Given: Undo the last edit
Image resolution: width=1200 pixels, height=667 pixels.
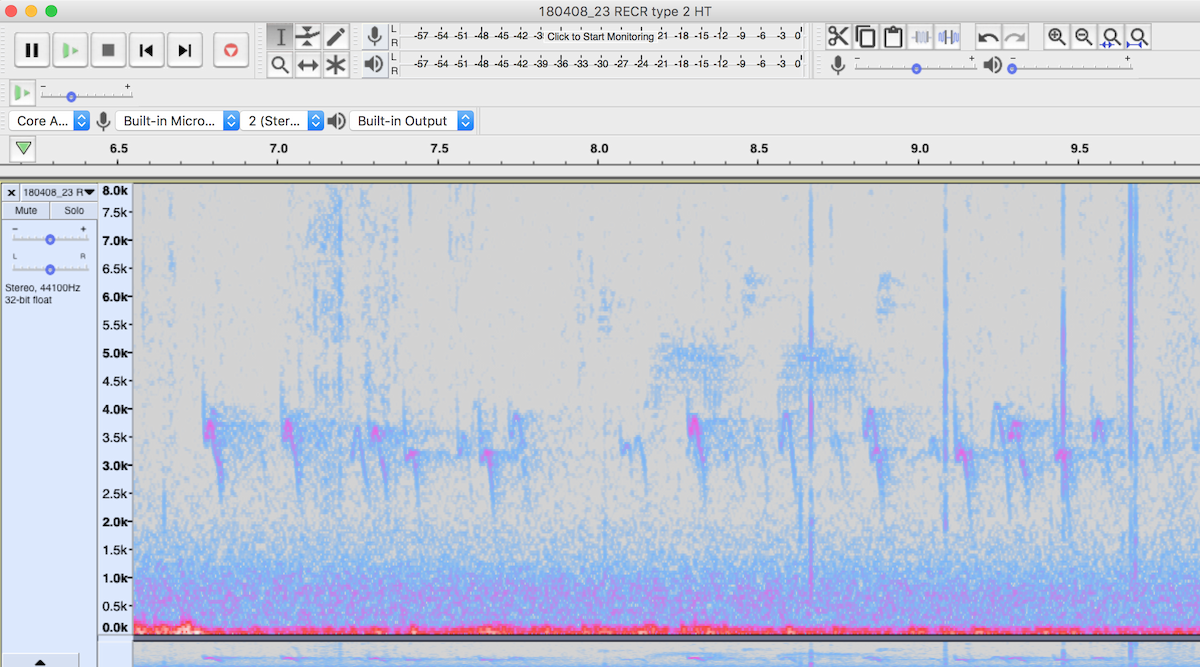Looking at the screenshot, I should pyautogui.click(x=988, y=37).
